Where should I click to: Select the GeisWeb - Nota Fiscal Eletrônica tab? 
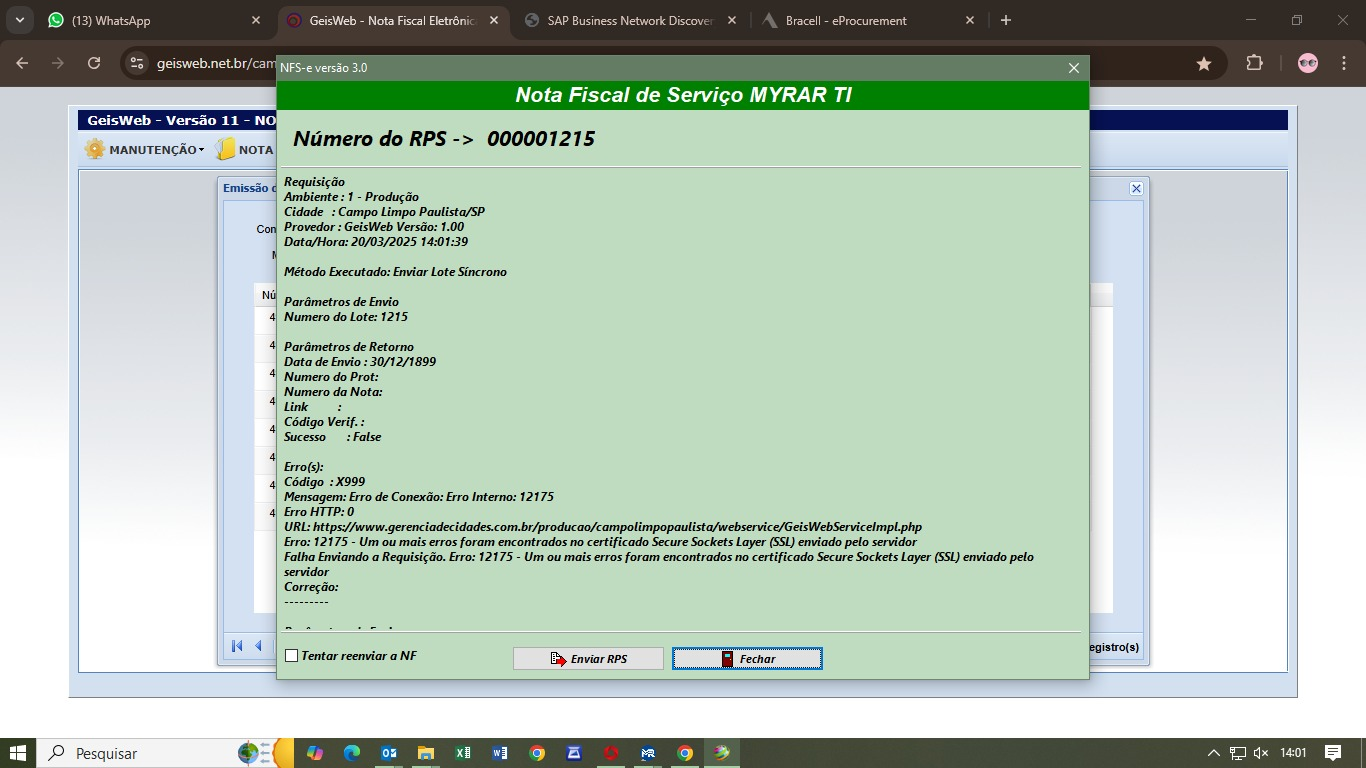pos(393,20)
